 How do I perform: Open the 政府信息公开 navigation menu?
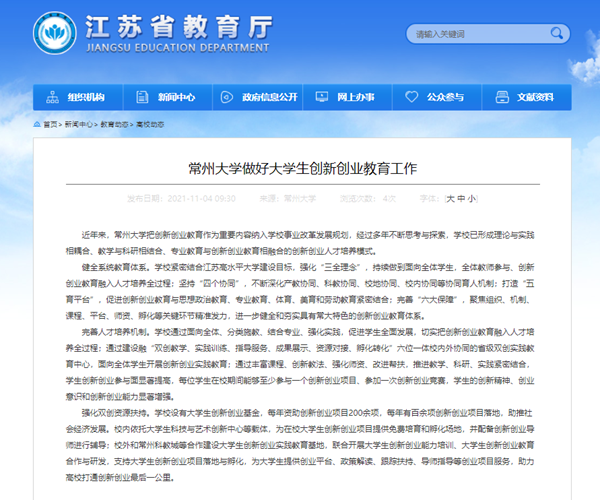click(268, 97)
